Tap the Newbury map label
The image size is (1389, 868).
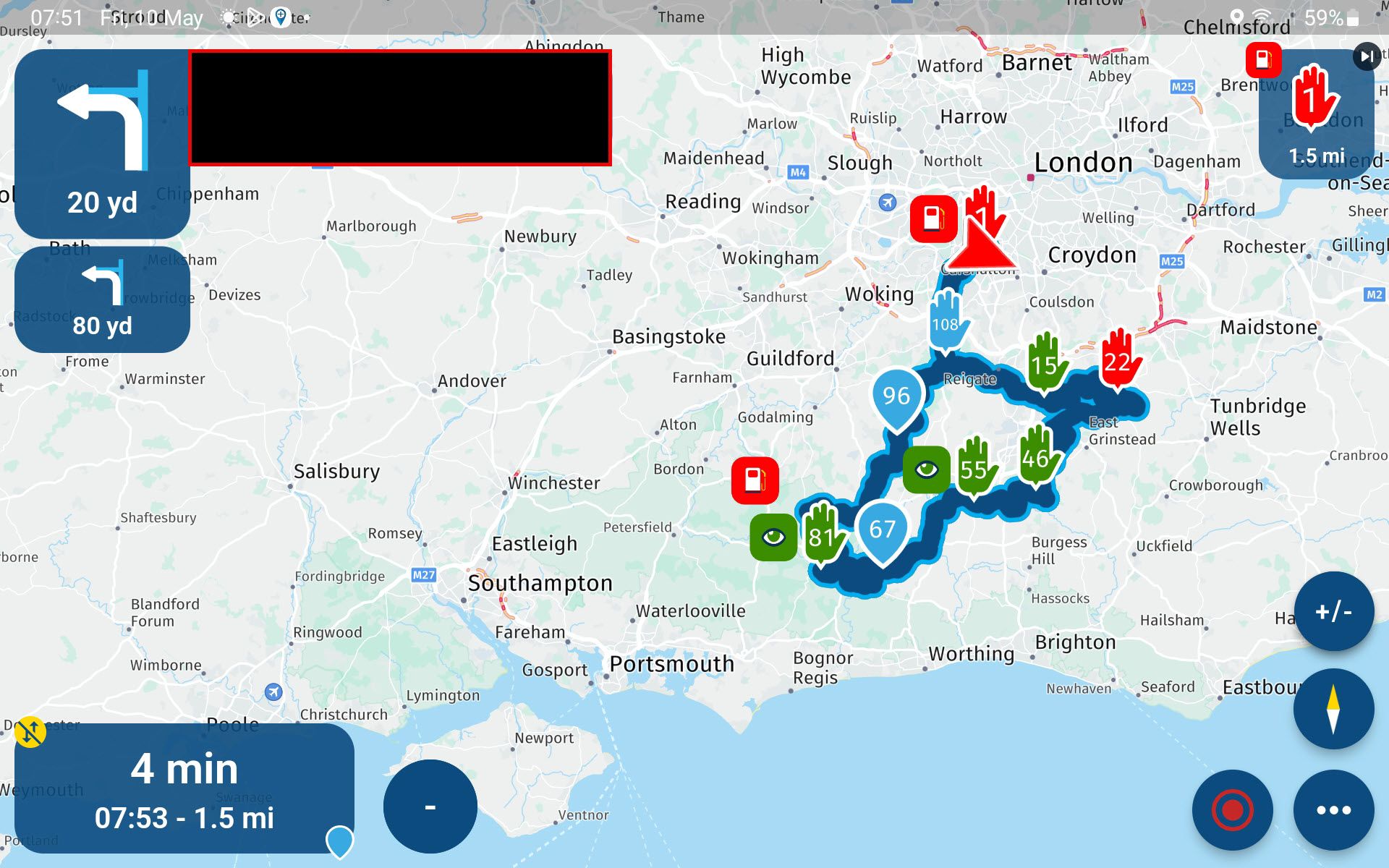(540, 237)
